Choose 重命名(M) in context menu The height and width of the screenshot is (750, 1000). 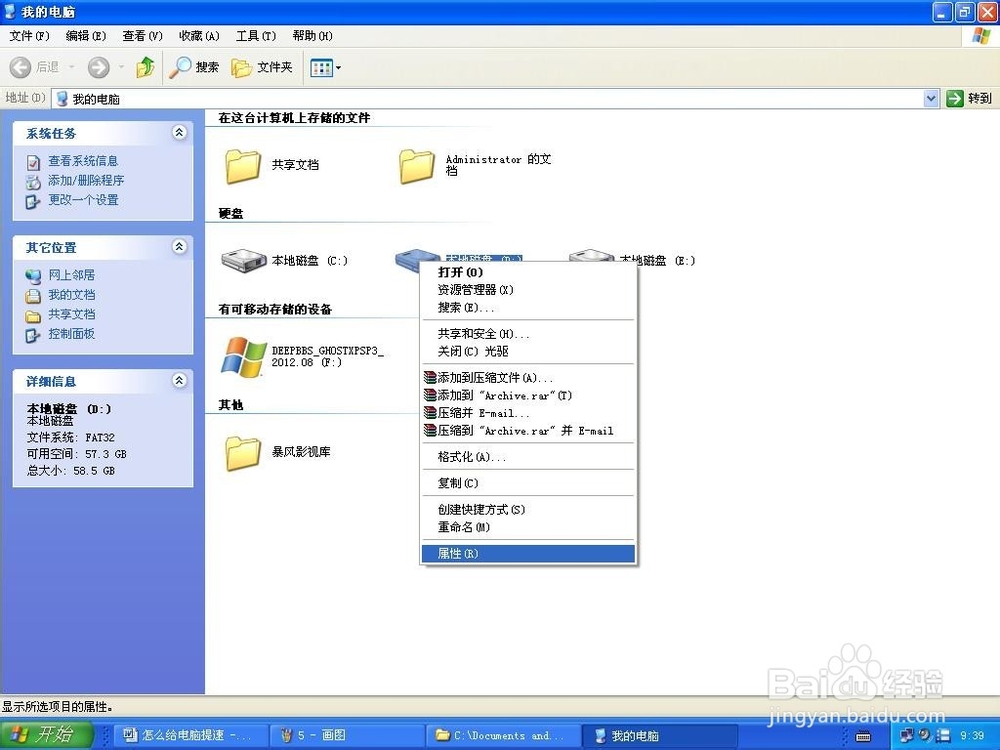[528, 527]
